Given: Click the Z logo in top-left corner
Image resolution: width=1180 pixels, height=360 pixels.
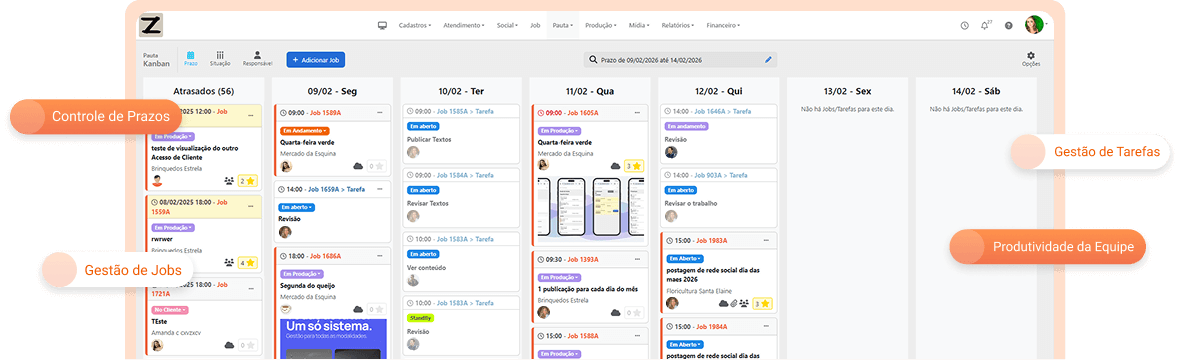Looking at the screenshot, I should pos(151,26).
